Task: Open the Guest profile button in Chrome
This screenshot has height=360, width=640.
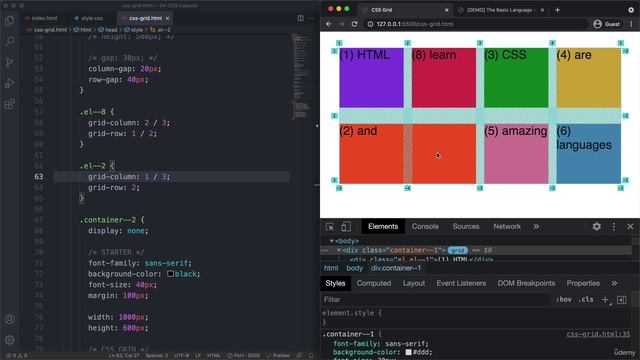Action: 607,24
